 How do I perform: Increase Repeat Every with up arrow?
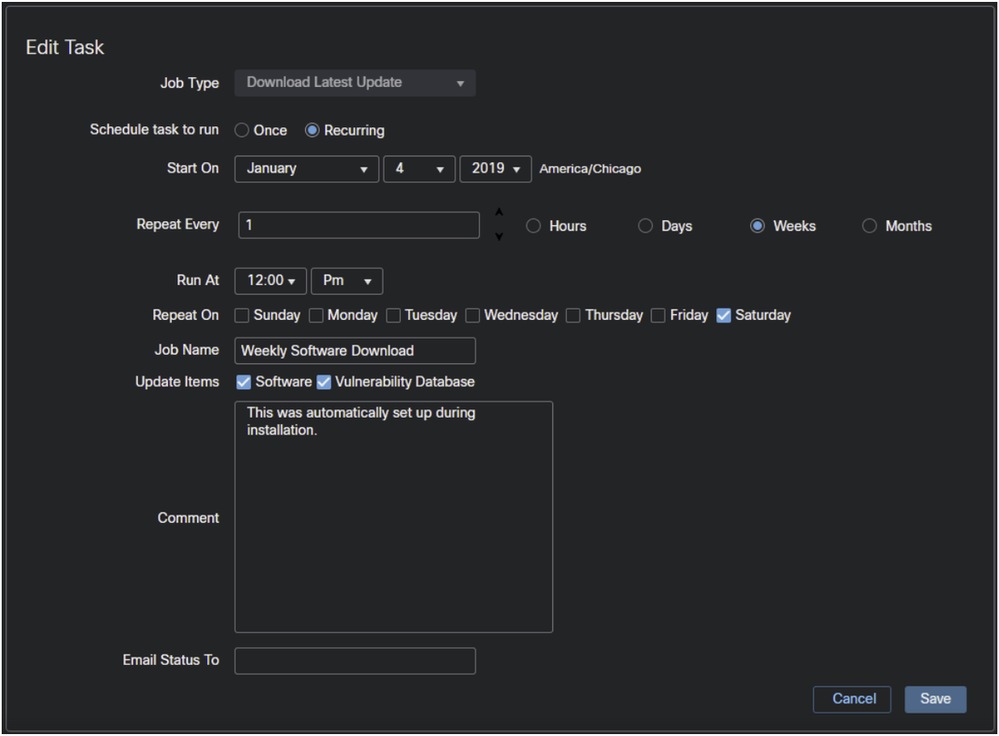(x=499, y=212)
